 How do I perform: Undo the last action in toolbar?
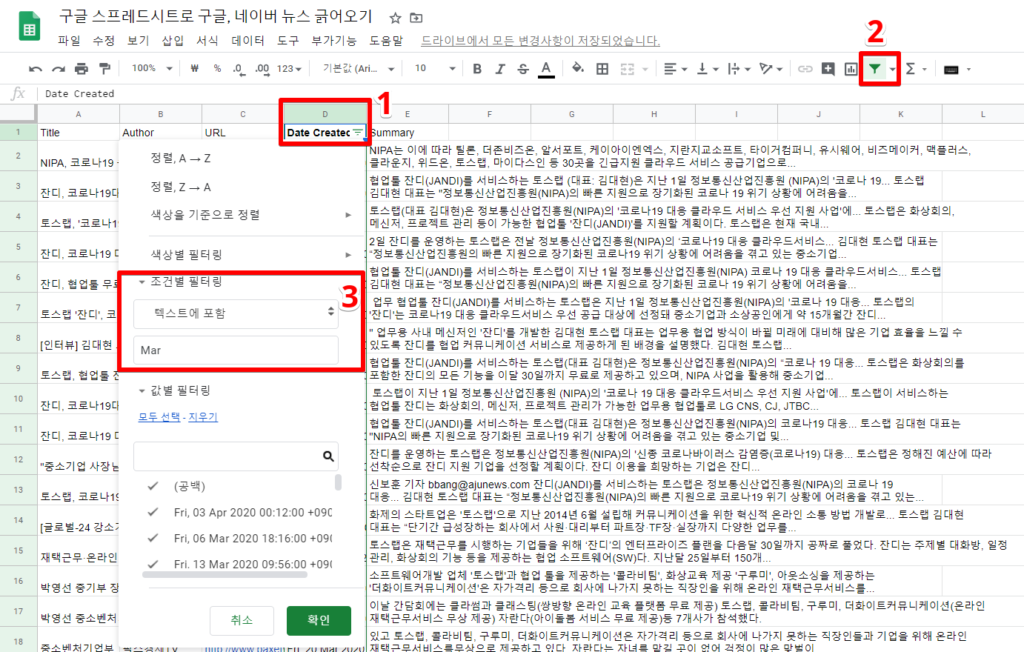35,69
